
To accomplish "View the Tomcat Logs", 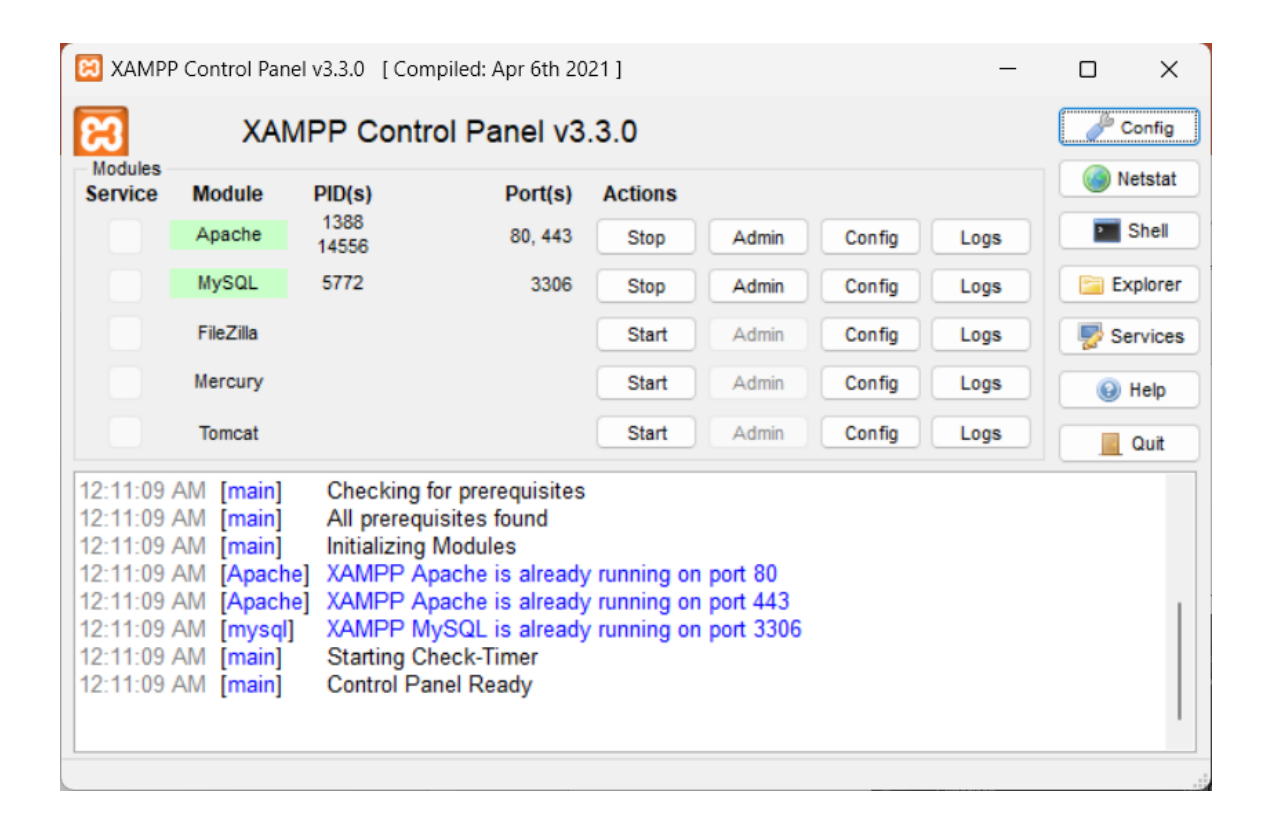I will (980, 433).
